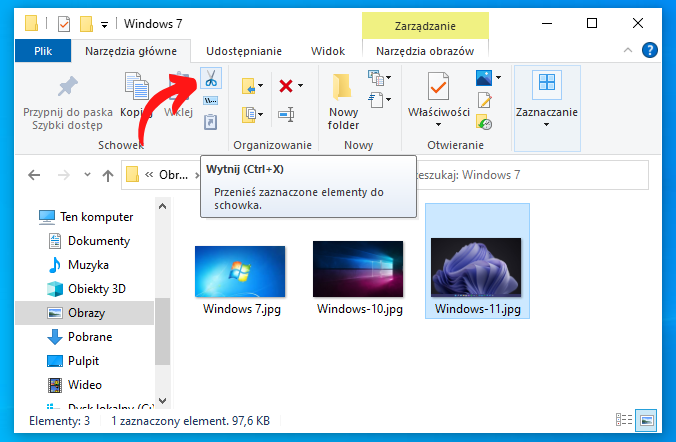Open Właściwości properties icon
Screen dimensions: 676x442
tap(438, 86)
